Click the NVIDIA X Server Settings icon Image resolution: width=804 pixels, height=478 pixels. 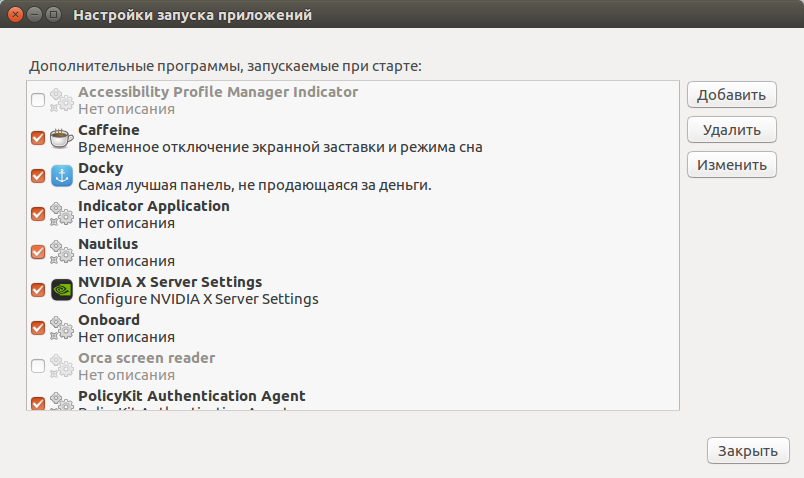click(62, 290)
